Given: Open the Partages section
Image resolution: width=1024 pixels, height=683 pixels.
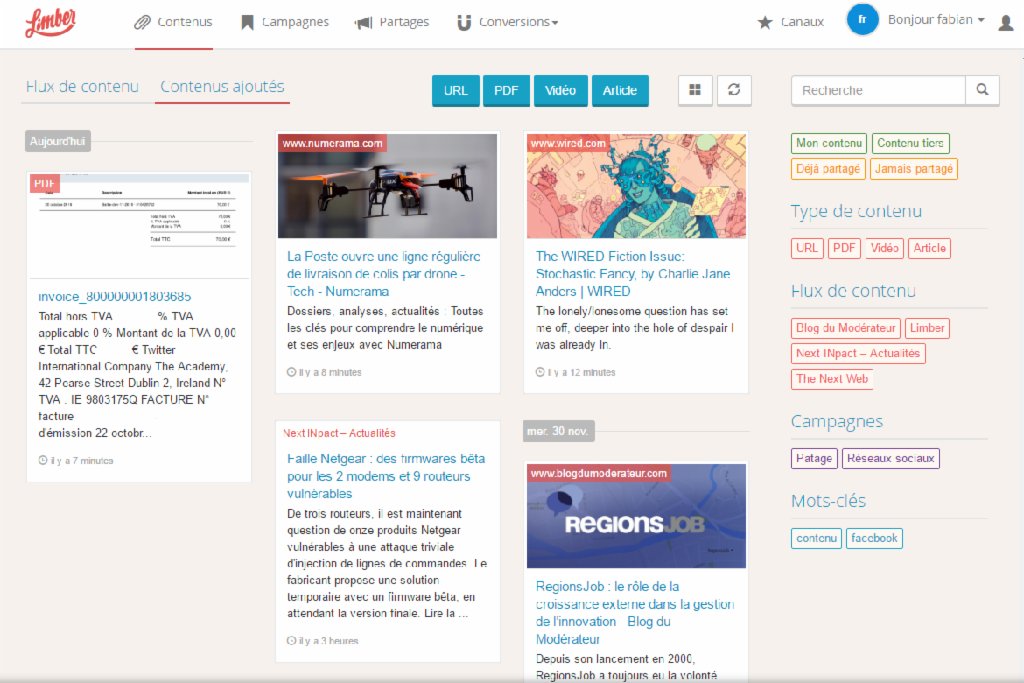Looking at the screenshot, I should pyautogui.click(x=404, y=22).
